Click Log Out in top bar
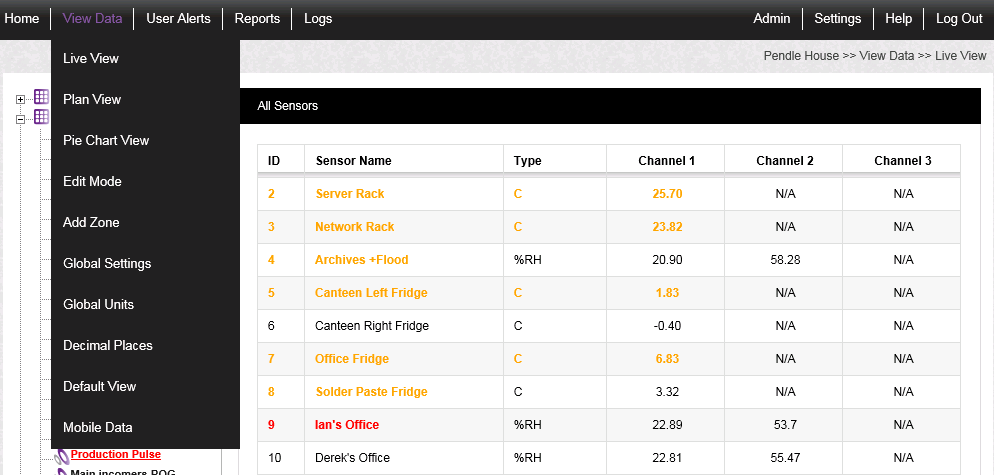 [x=959, y=19]
